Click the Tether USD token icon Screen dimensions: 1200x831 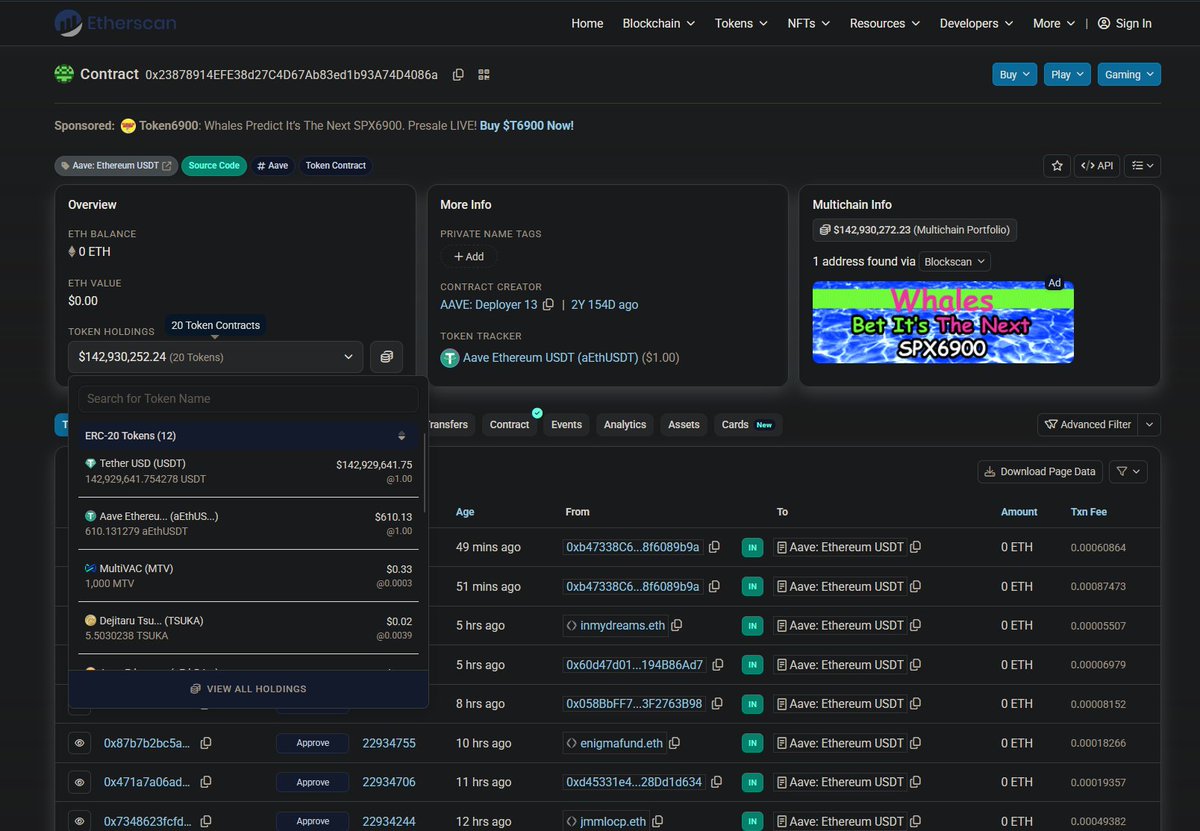click(91, 464)
